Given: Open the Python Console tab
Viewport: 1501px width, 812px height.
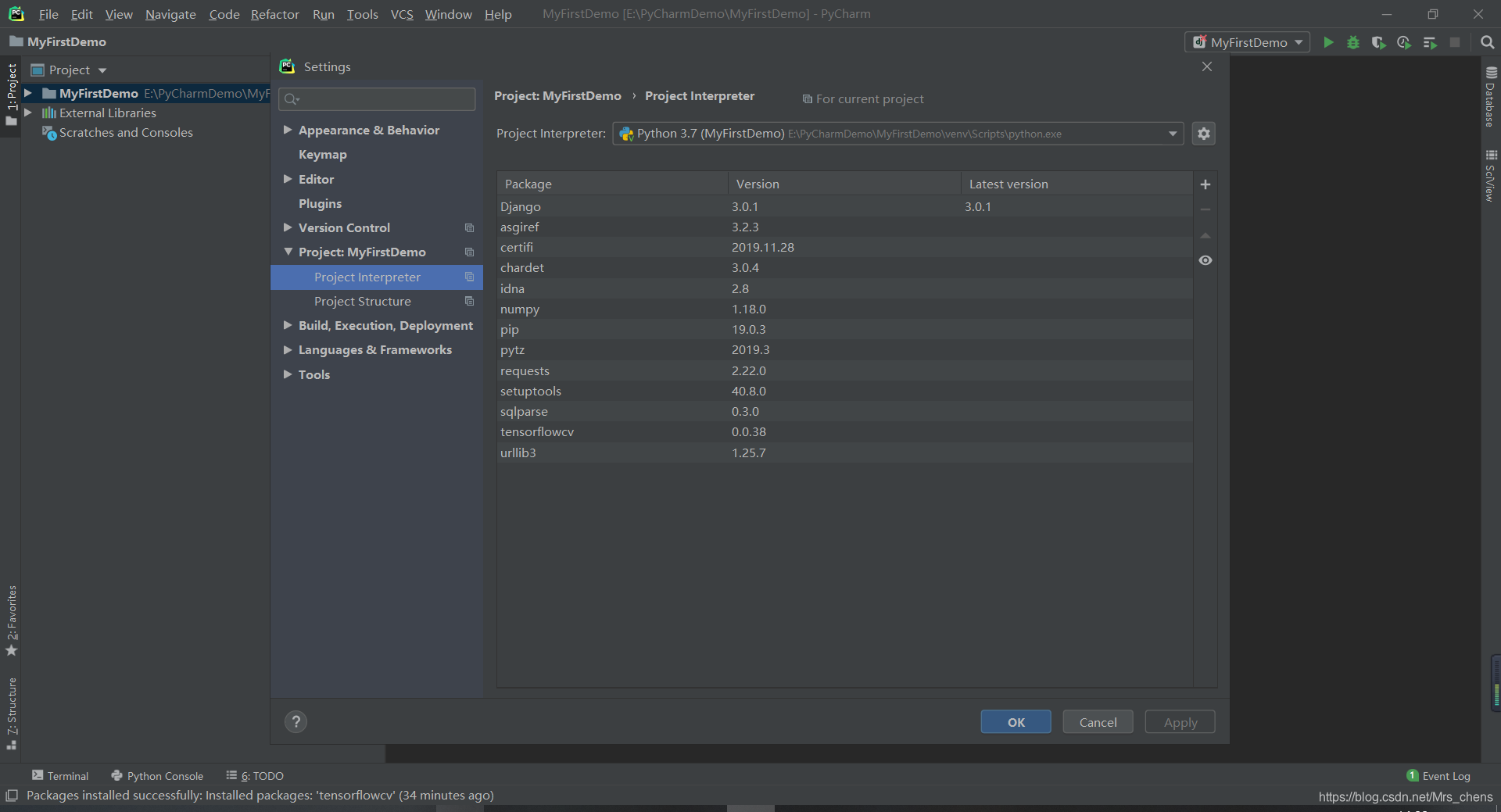Looking at the screenshot, I should (x=157, y=776).
